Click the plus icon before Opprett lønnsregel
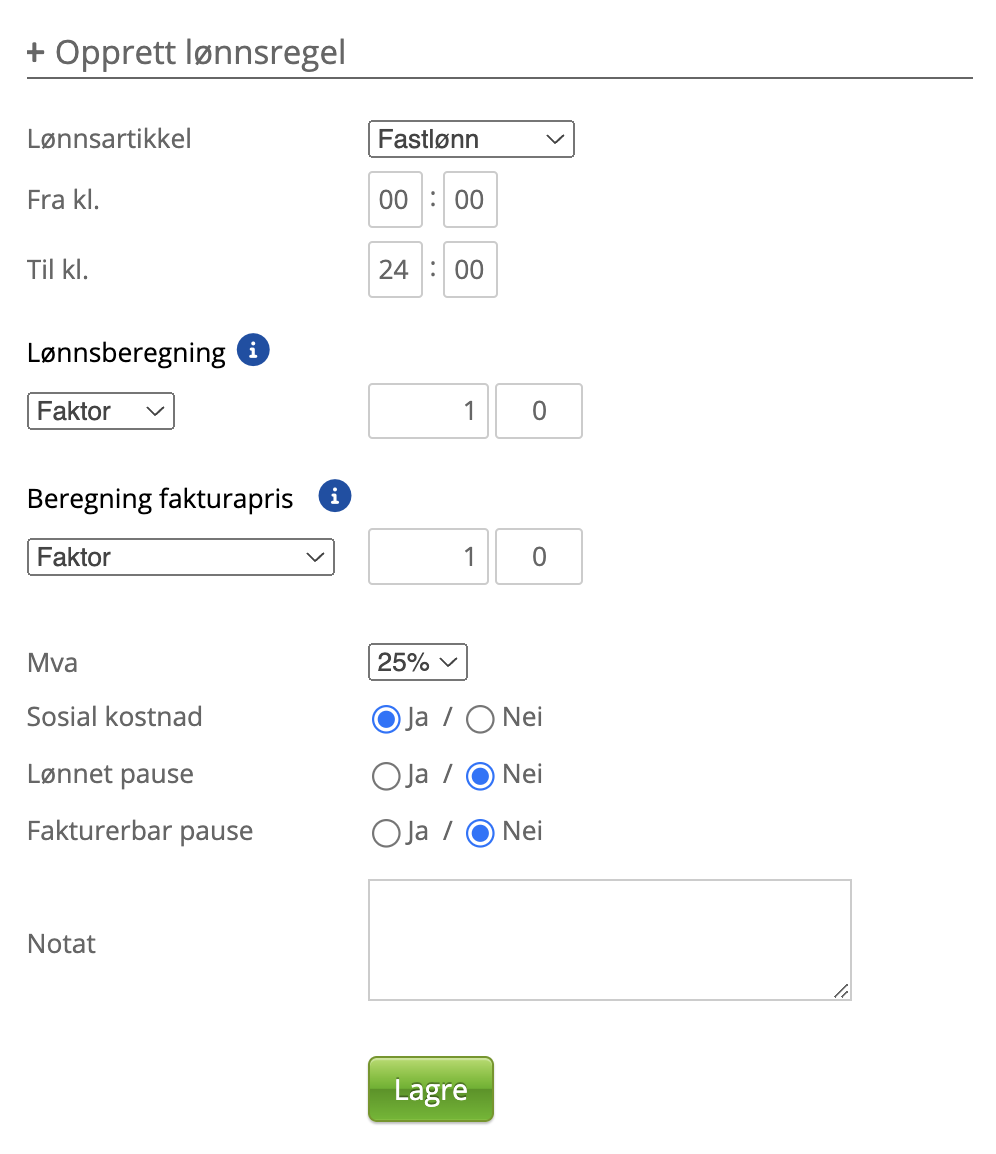Image resolution: width=996 pixels, height=1154 pixels. click(x=36, y=52)
